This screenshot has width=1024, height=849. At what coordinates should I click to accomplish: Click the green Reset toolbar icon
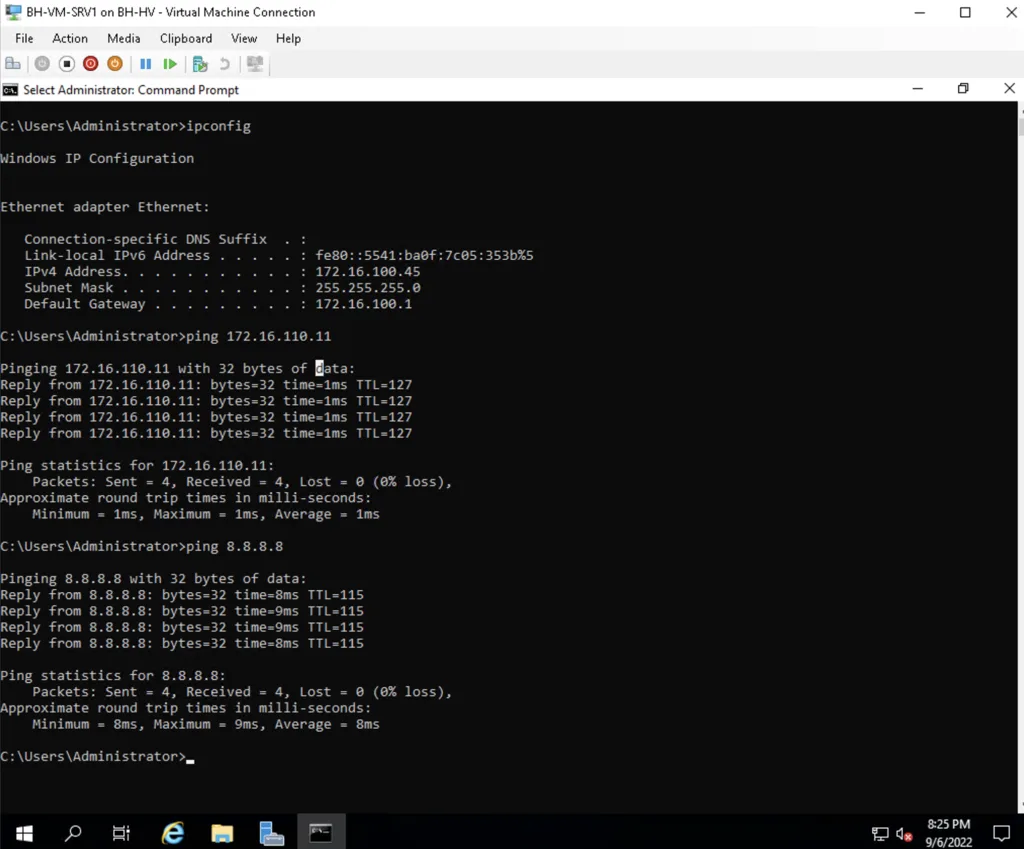point(170,63)
